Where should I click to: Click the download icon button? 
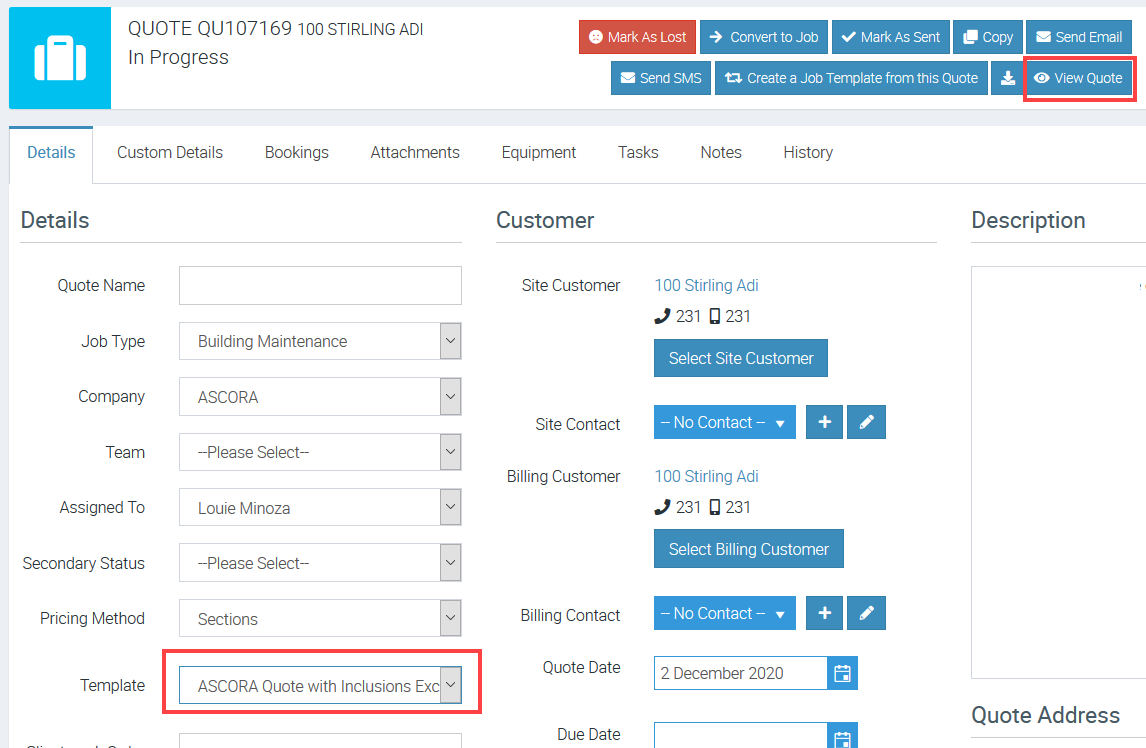click(1008, 78)
